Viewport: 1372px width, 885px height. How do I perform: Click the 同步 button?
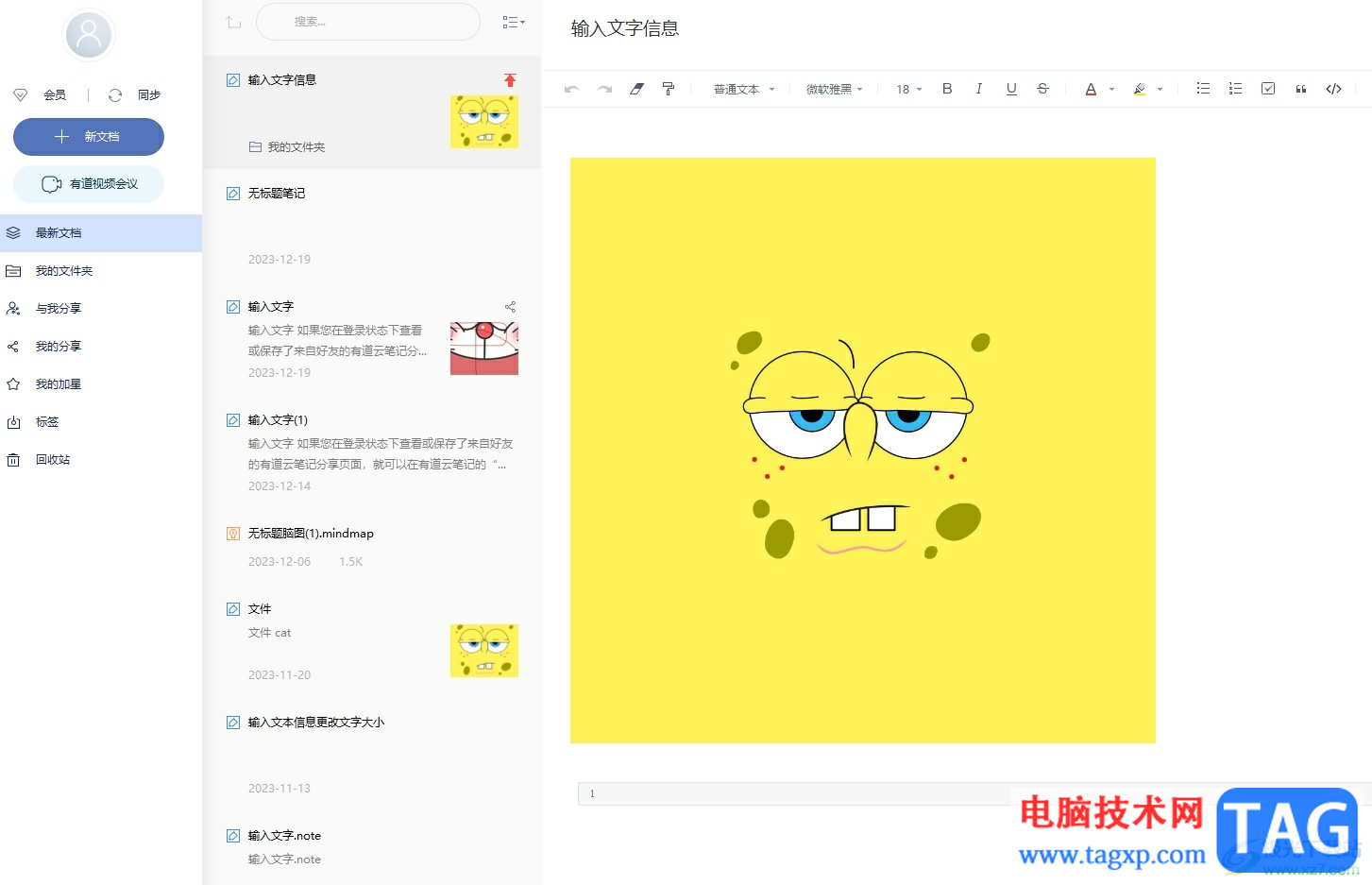(149, 95)
